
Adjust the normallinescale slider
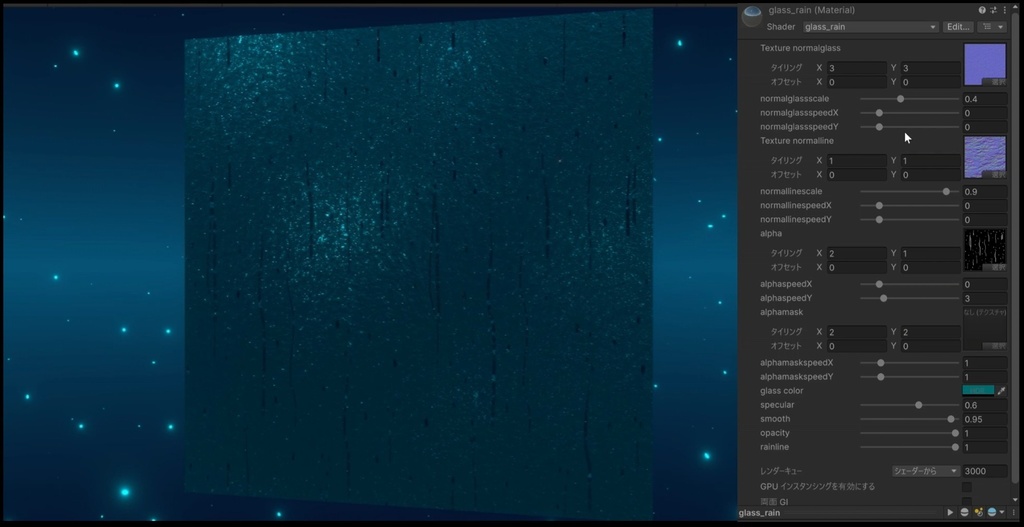(x=909, y=191)
